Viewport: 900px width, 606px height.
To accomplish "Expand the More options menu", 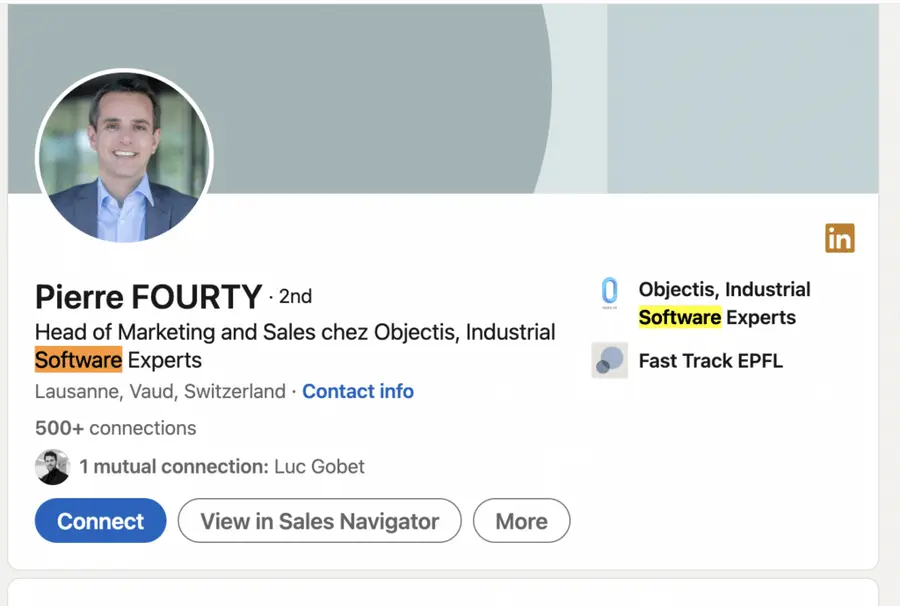I will pos(521,521).
